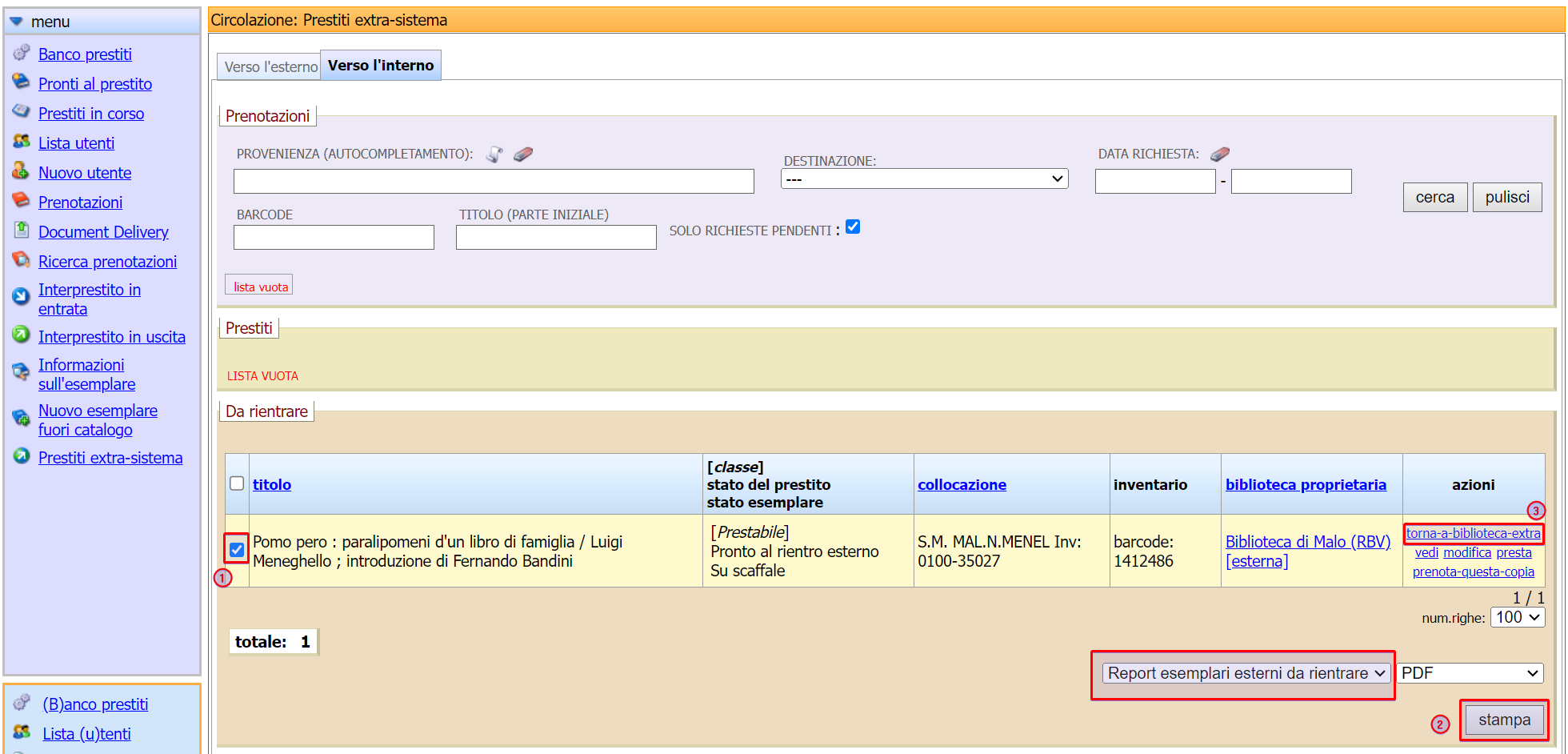The width and height of the screenshot is (1568, 754).
Task: Switch to the Verso l'esterno tab
Action: (270, 66)
